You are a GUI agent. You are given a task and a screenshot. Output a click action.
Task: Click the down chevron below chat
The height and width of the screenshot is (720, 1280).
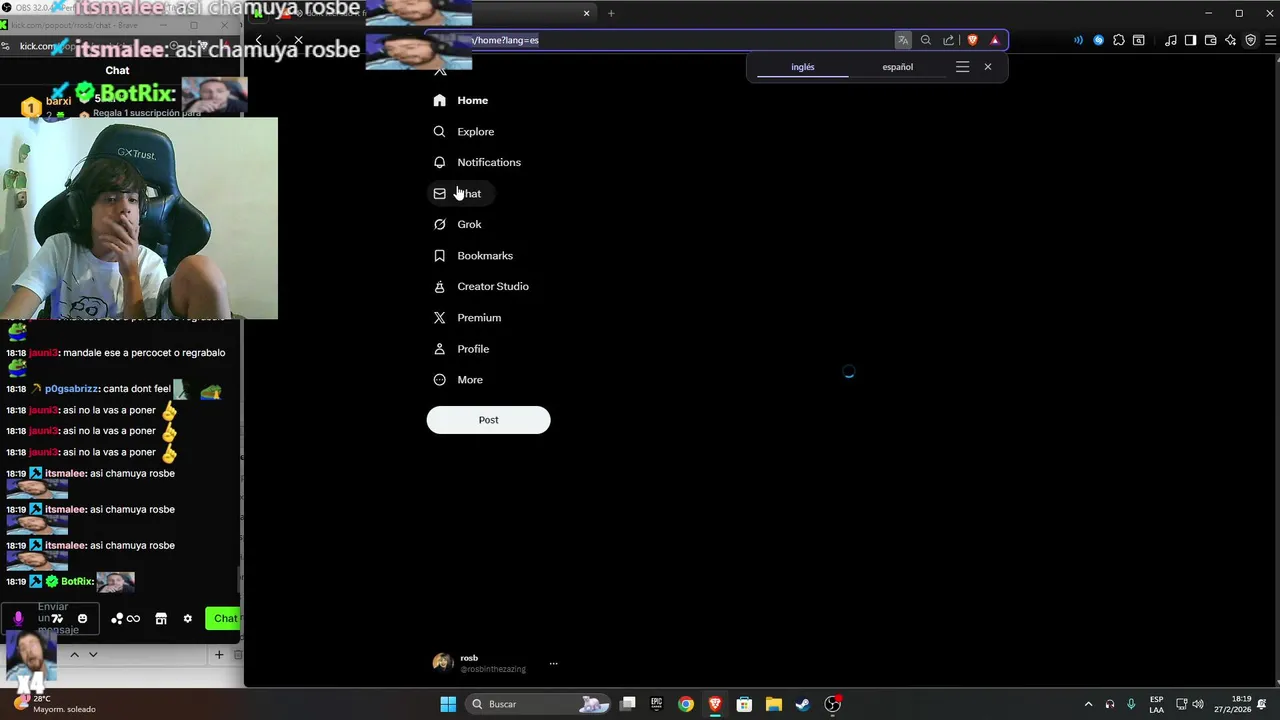click(x=93, y=655)
